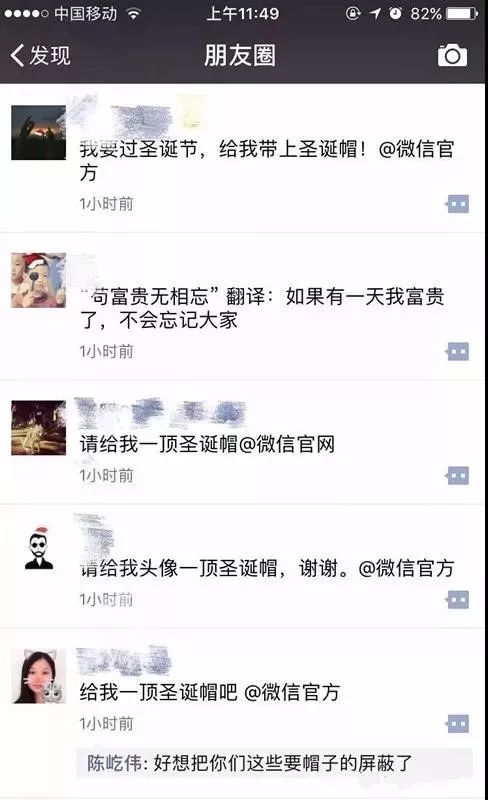Tap the battery indicator in status bar
Viewport: 488px width, 800px height.
click(462, 14)
